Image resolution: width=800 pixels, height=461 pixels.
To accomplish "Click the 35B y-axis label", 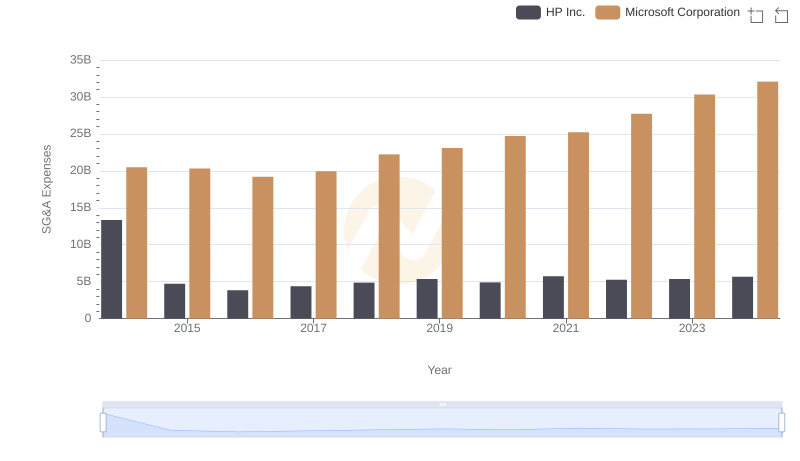I will click(81, 60).
